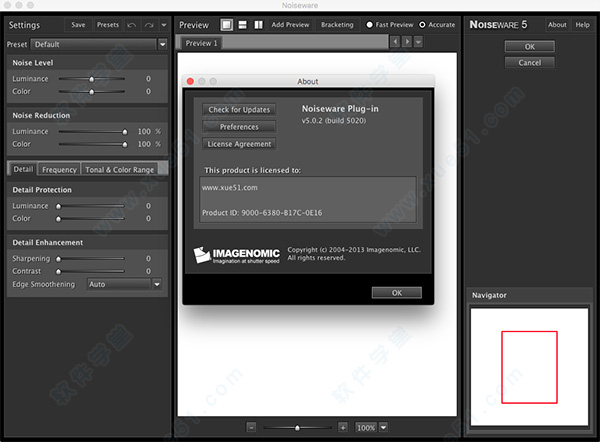
Task: Click Noise Level Luminance slider handle
Action: (91, 79)
